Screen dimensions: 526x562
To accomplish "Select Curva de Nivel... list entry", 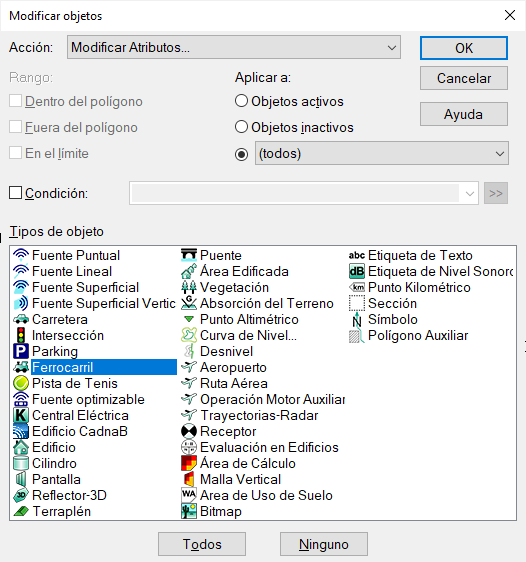I will click(x=248, y=335).
